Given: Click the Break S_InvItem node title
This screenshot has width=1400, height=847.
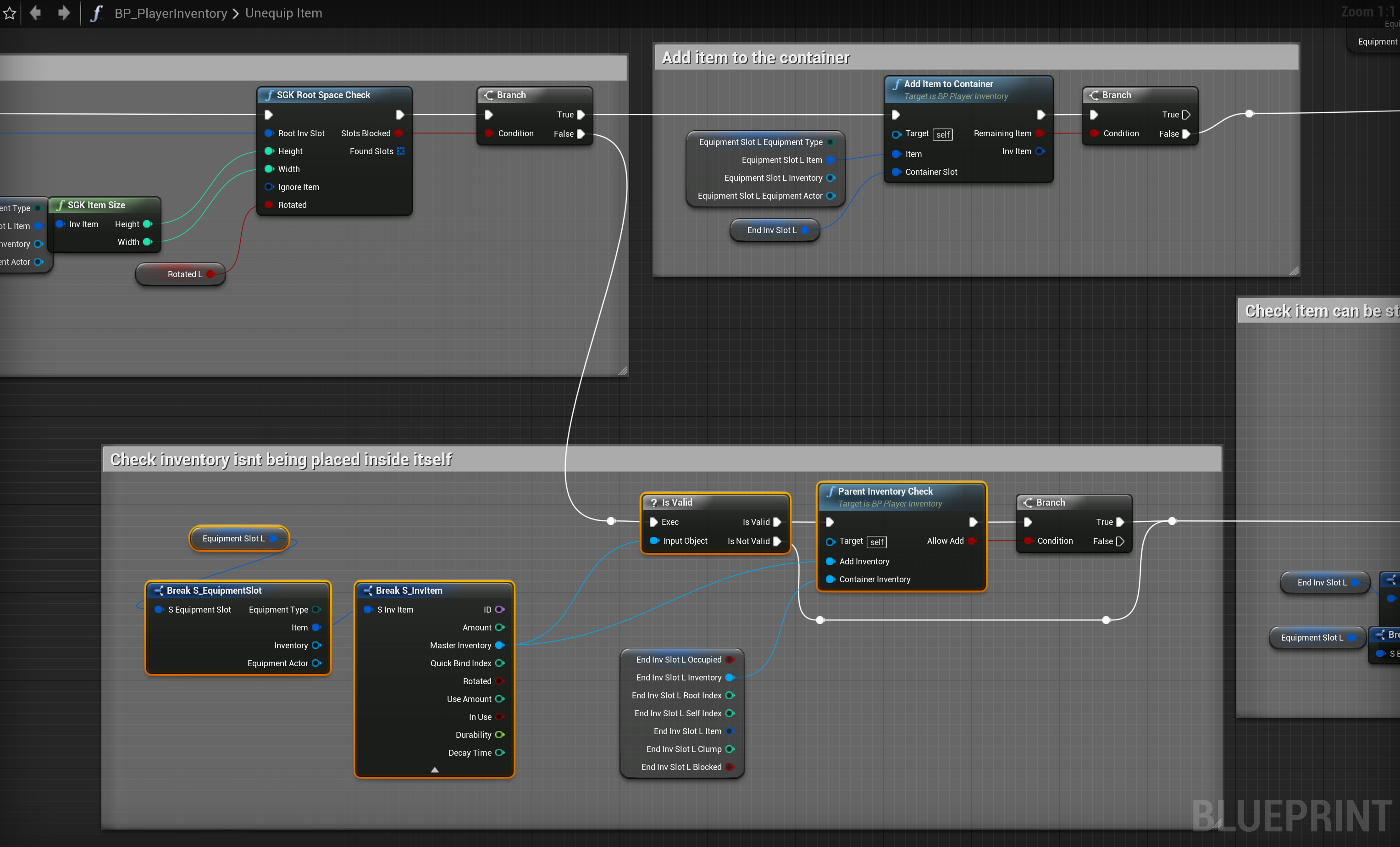Looking at the screenshot, I should (409, 590).
